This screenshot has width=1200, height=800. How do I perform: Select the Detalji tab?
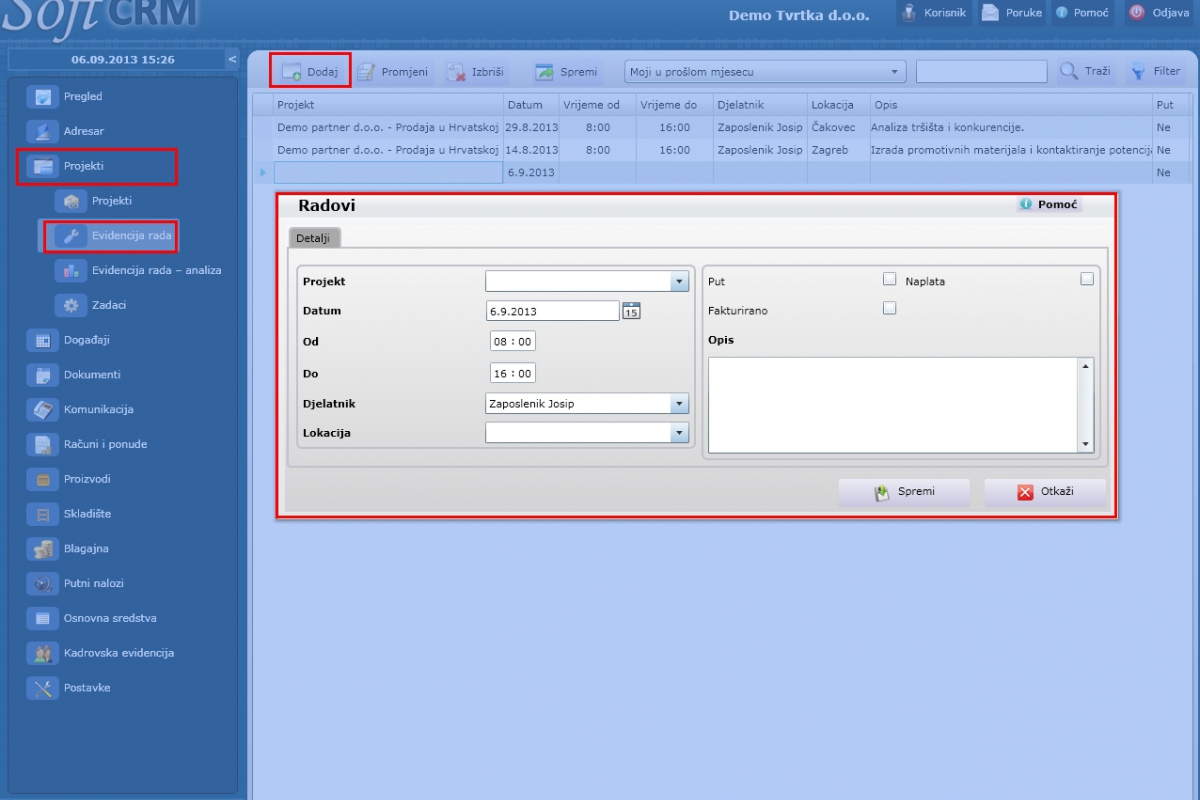pos(314,238)
